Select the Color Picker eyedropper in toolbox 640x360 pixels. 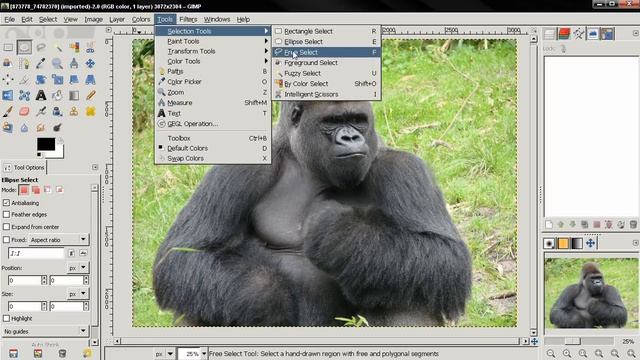(41, 63)
